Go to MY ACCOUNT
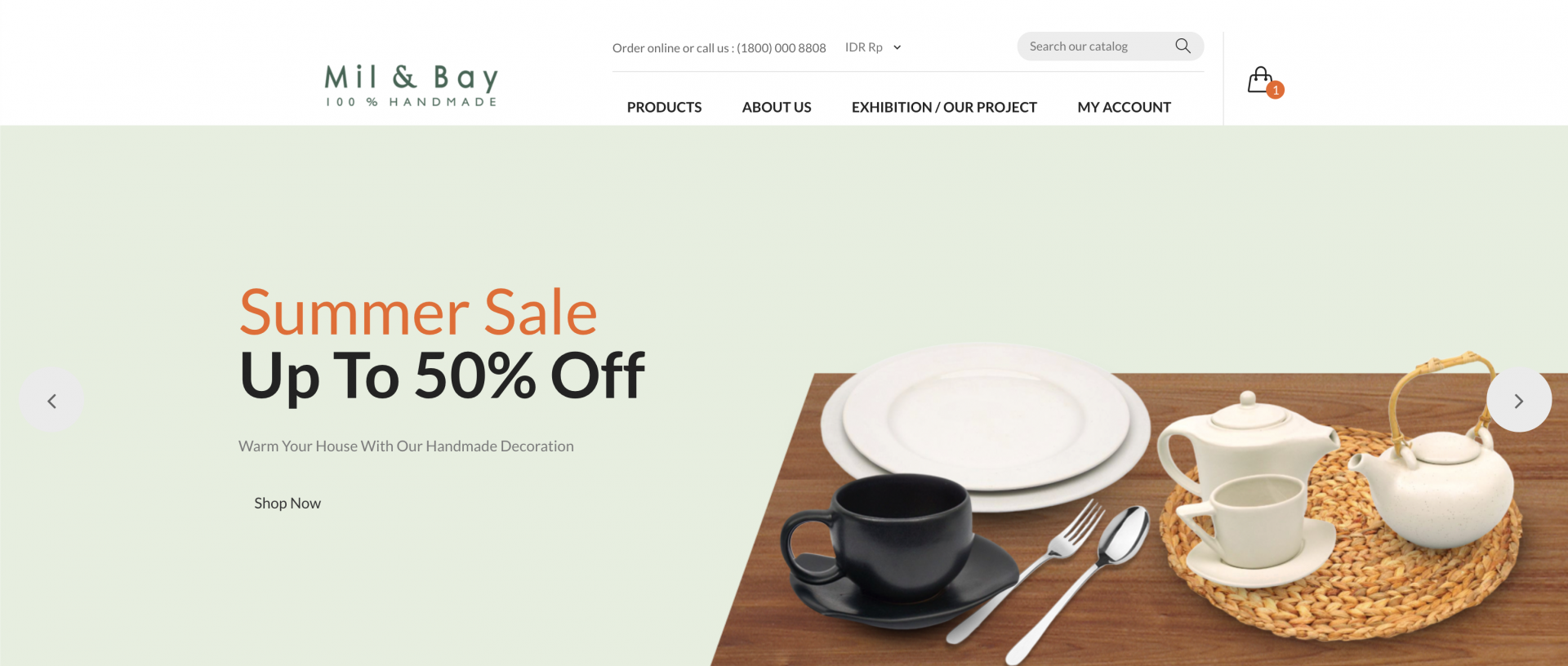The image size is (1568, 666). coord(1124,107)
